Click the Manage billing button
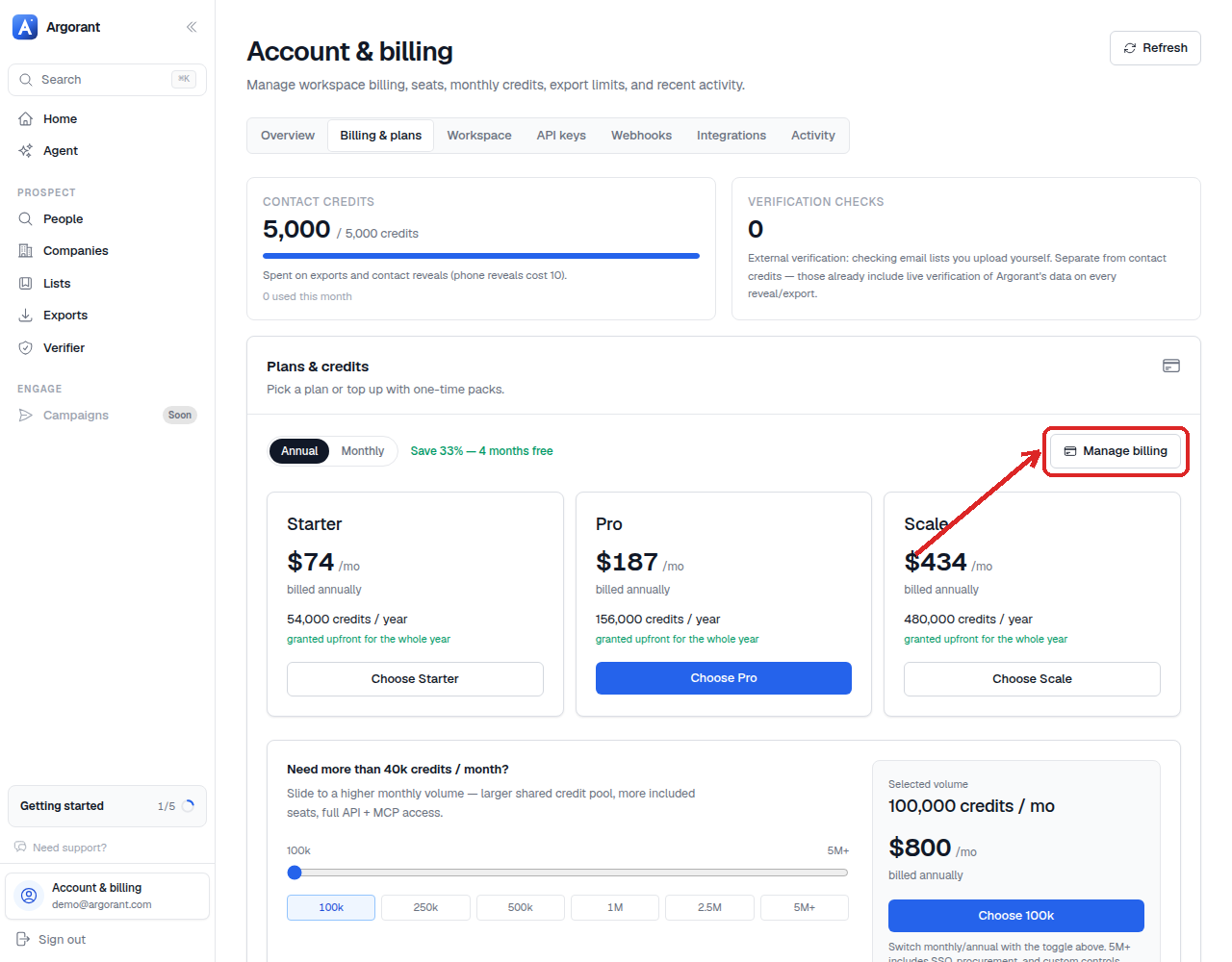Screen dimensions: 1232x962 pos(1116,451)
